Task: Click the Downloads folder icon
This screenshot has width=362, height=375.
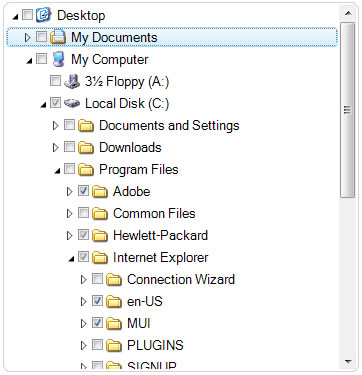Action: pyautogui.click(x=86, y=147)
